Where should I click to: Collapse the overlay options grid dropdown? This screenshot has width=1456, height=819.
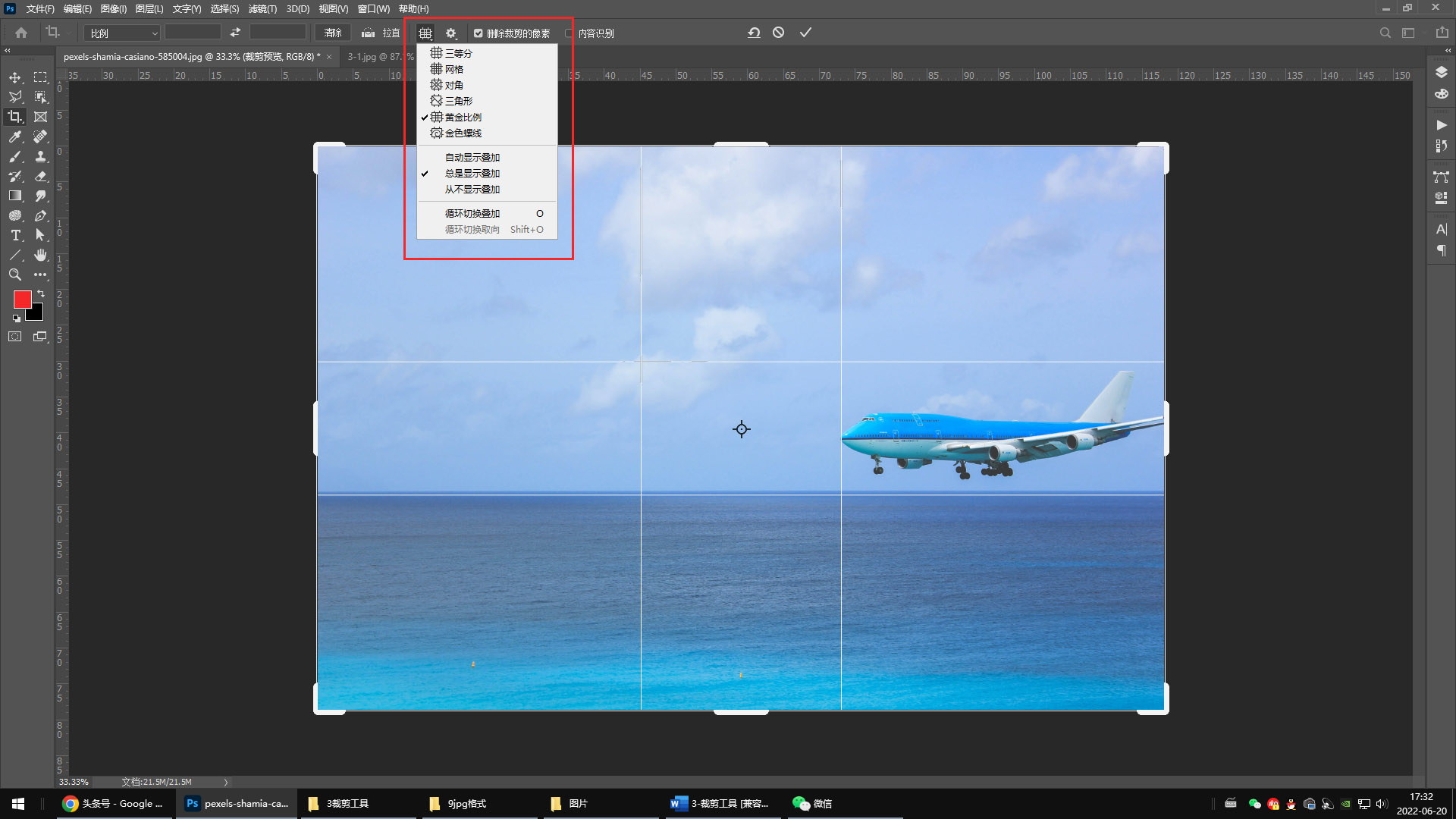point(425,33)
